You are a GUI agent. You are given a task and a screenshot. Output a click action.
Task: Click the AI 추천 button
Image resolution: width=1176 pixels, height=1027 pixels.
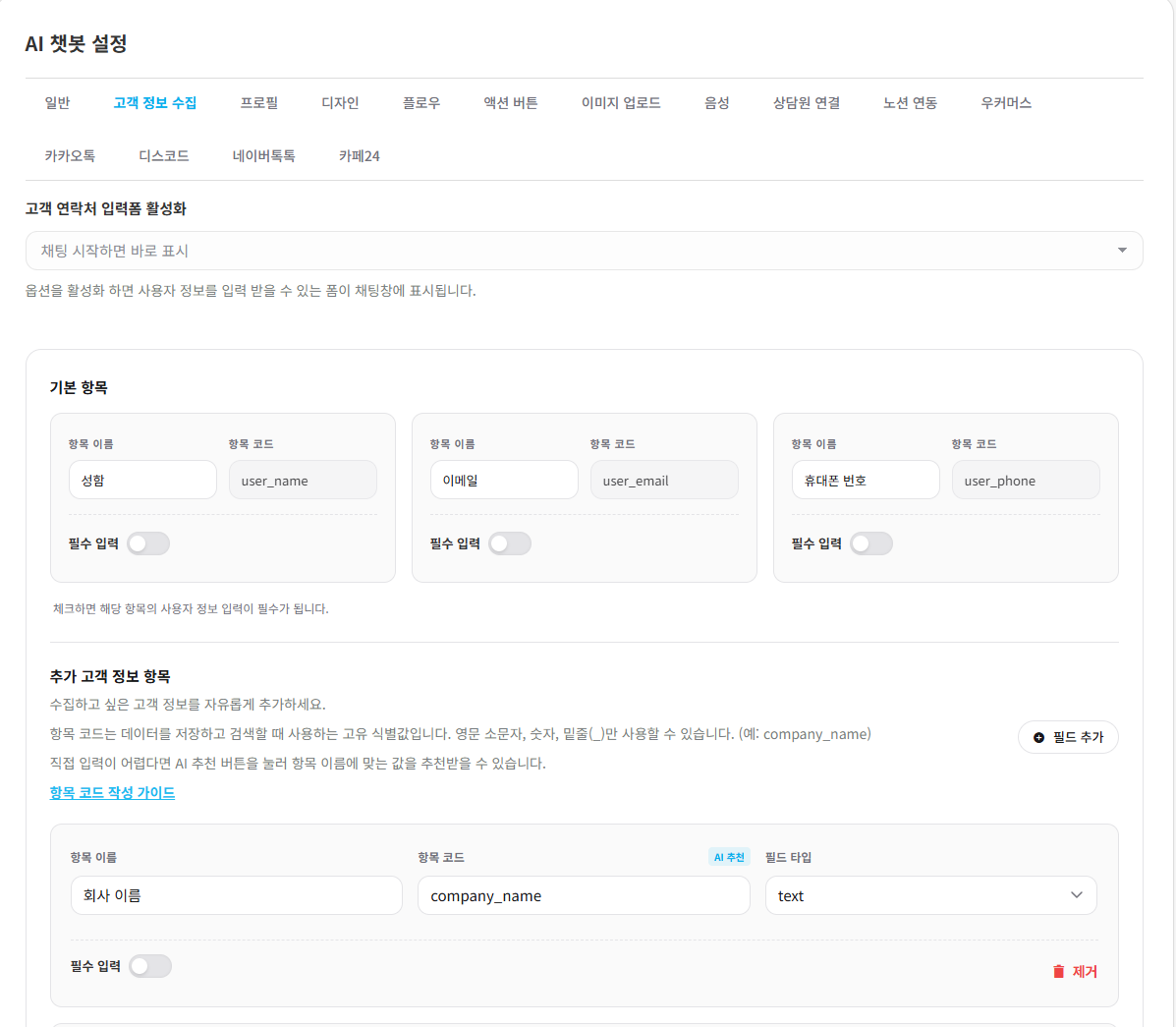[x=729, y=857]
